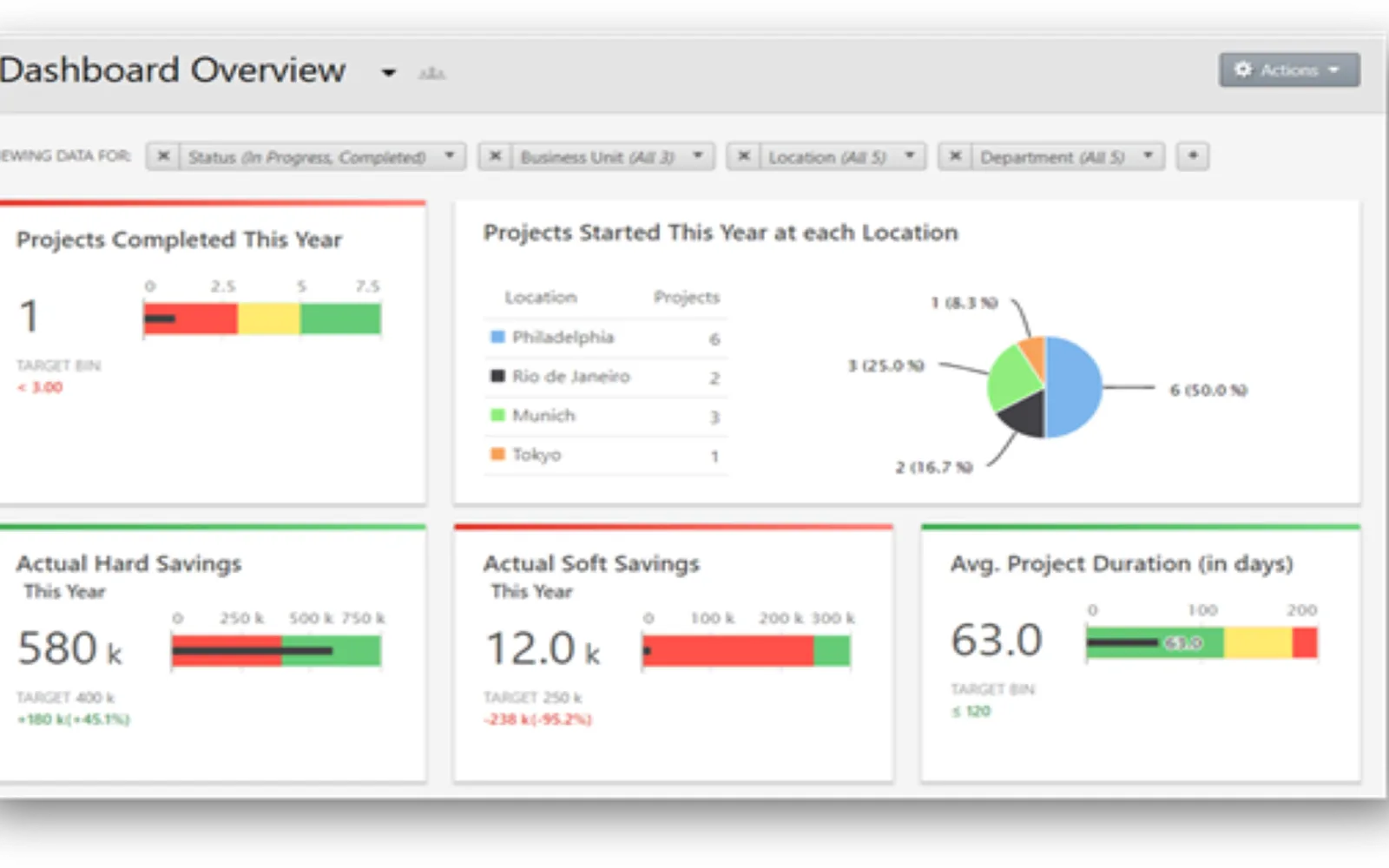This screenshot has width=1389, height=868.
Task: Click the black Rio de Janeiro legend swatch
Action: pos(497,376)
